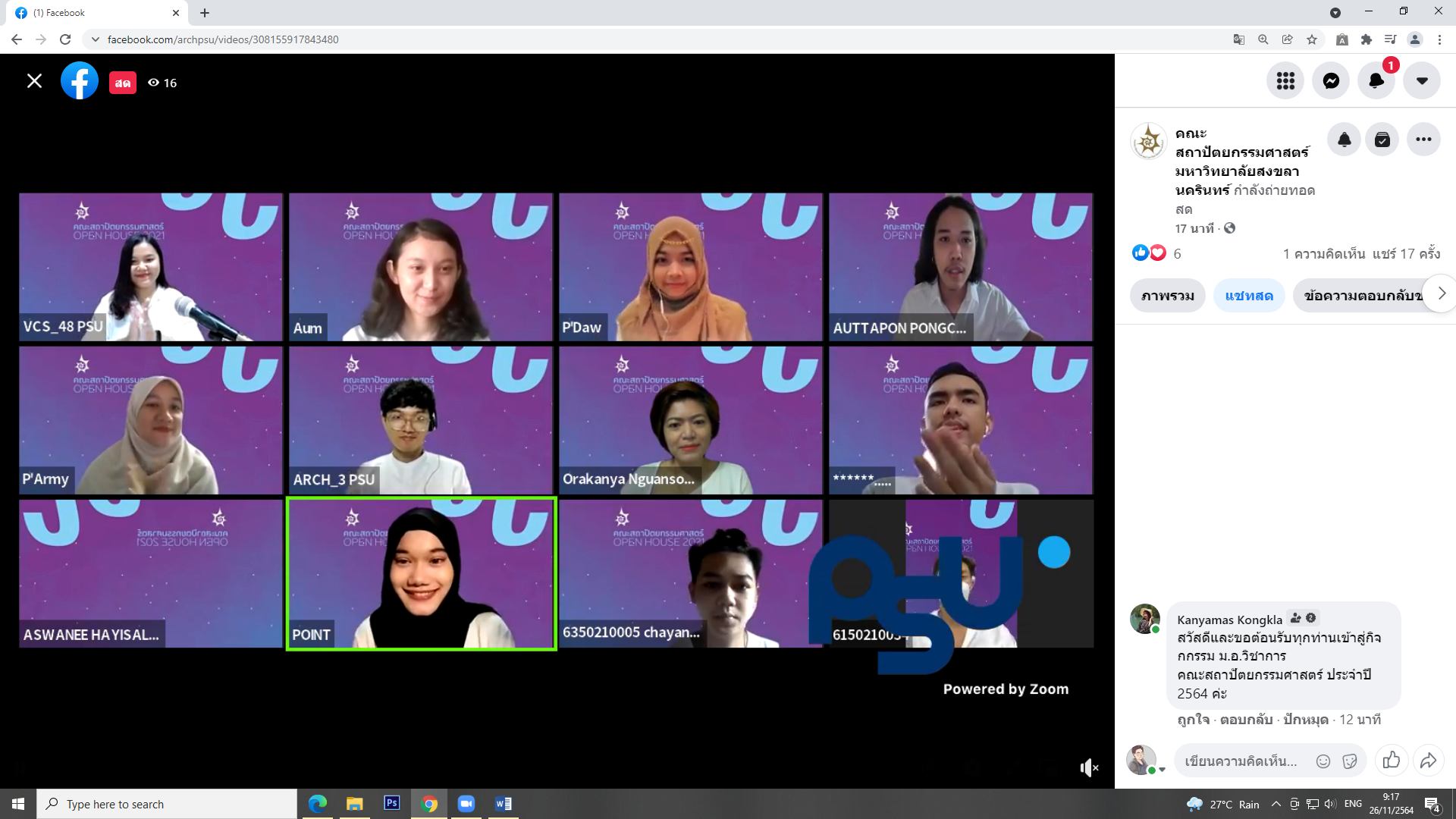Unmute the video speaker icon
Viewport: 1456px width, 819px height.
pyautogui.click(x=1089, y=768)
